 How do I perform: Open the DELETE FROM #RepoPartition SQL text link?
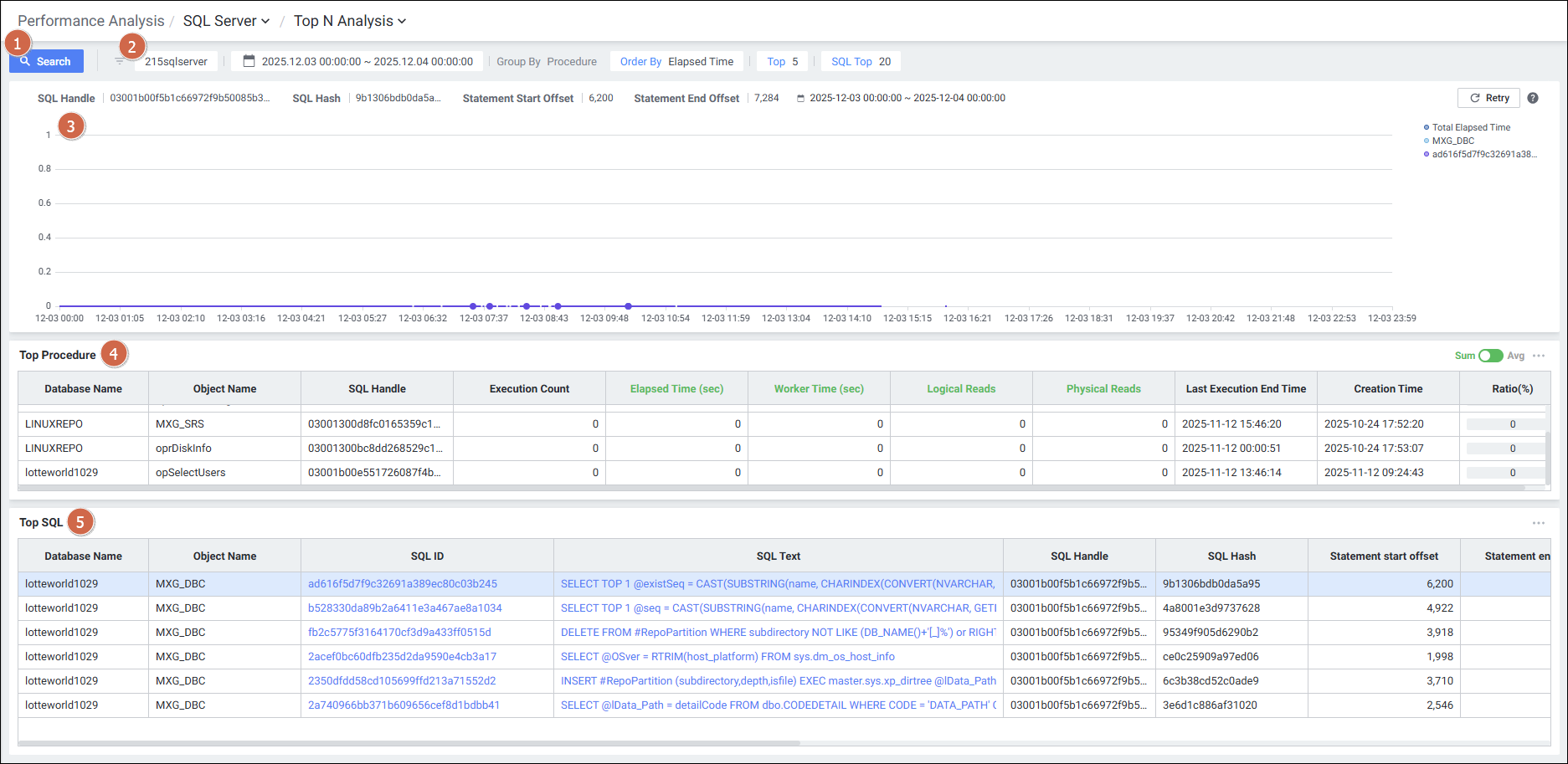(x=778, y=633)
